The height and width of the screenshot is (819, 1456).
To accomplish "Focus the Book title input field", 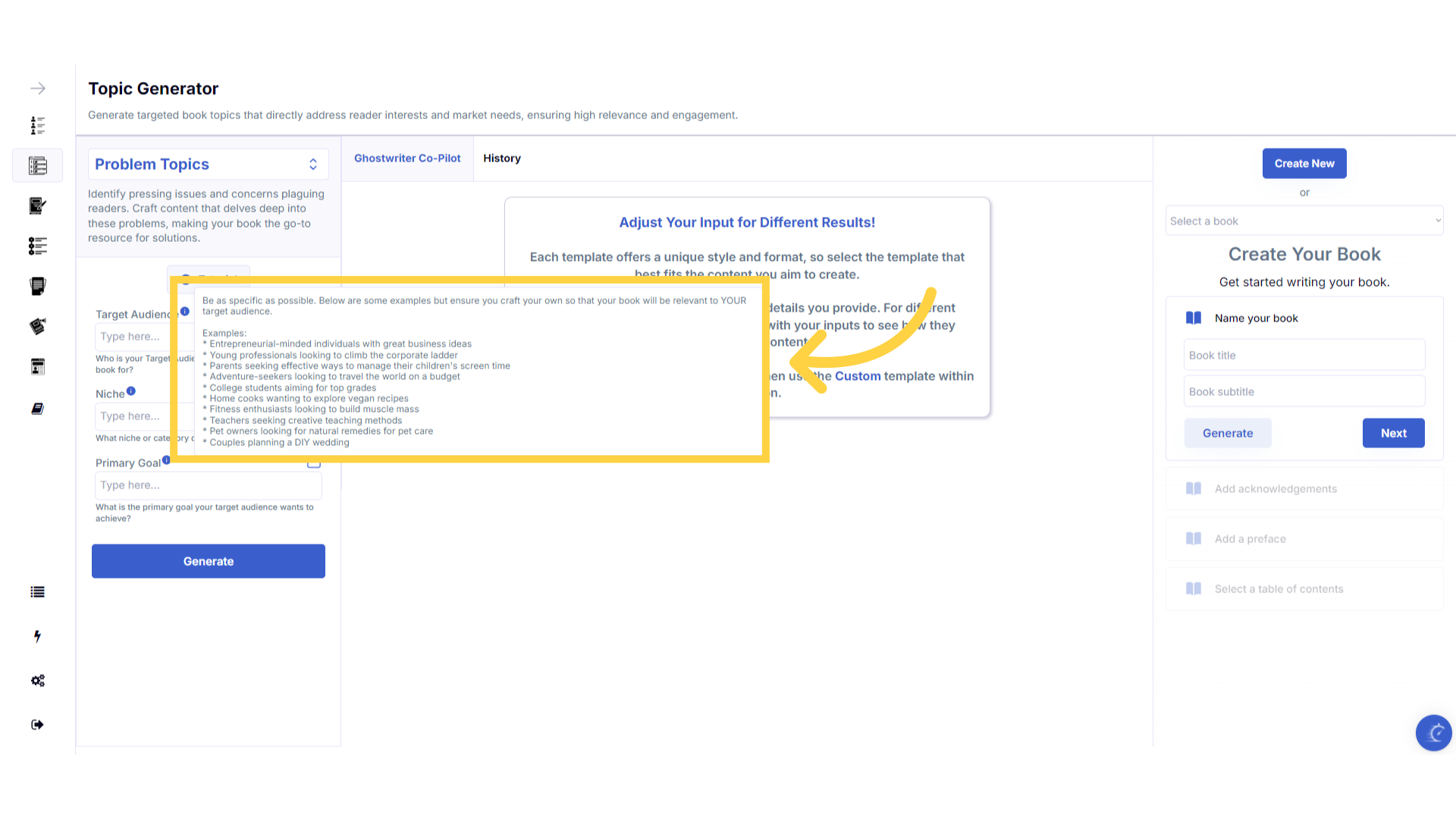I will [1304, 355].
